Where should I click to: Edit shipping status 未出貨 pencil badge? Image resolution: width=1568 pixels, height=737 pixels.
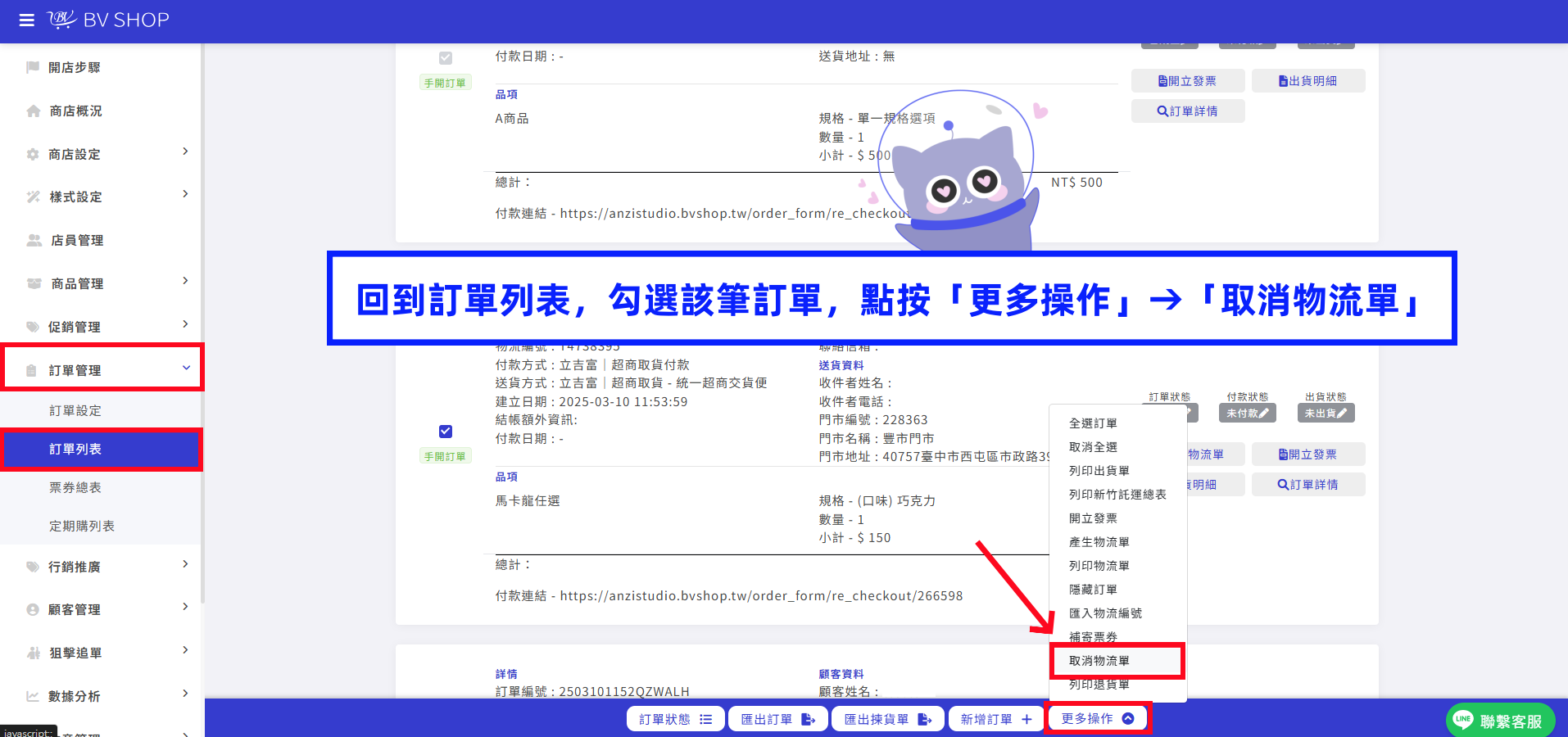click(1326, 414)
